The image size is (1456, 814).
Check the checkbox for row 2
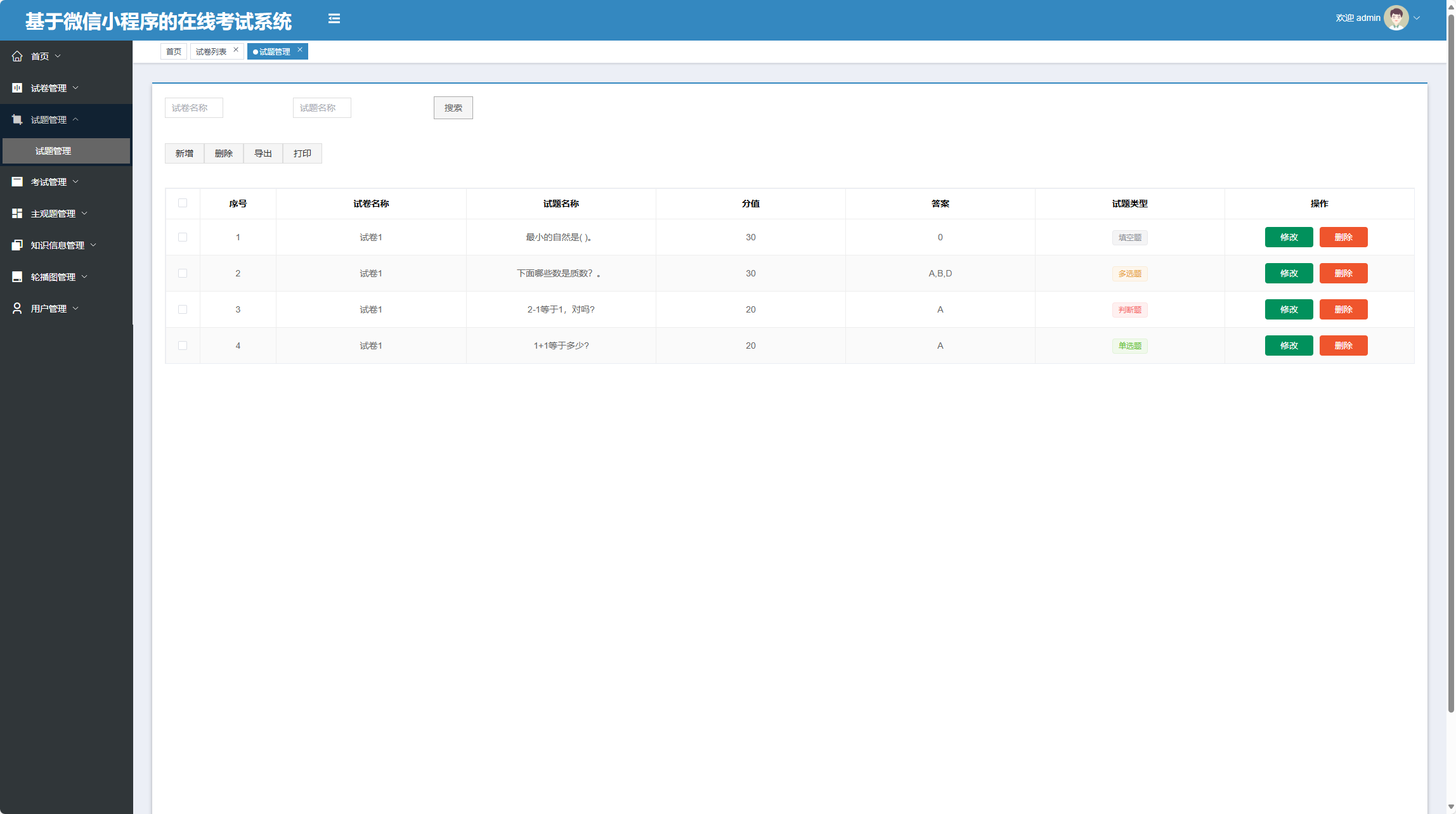pyautogui.click(x=183, y=273)
